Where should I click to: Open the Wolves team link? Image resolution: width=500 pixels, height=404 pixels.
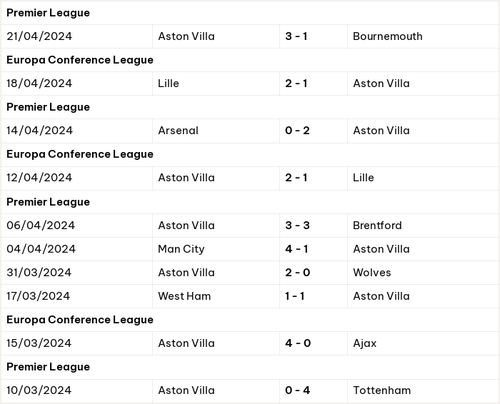(372, 272)
